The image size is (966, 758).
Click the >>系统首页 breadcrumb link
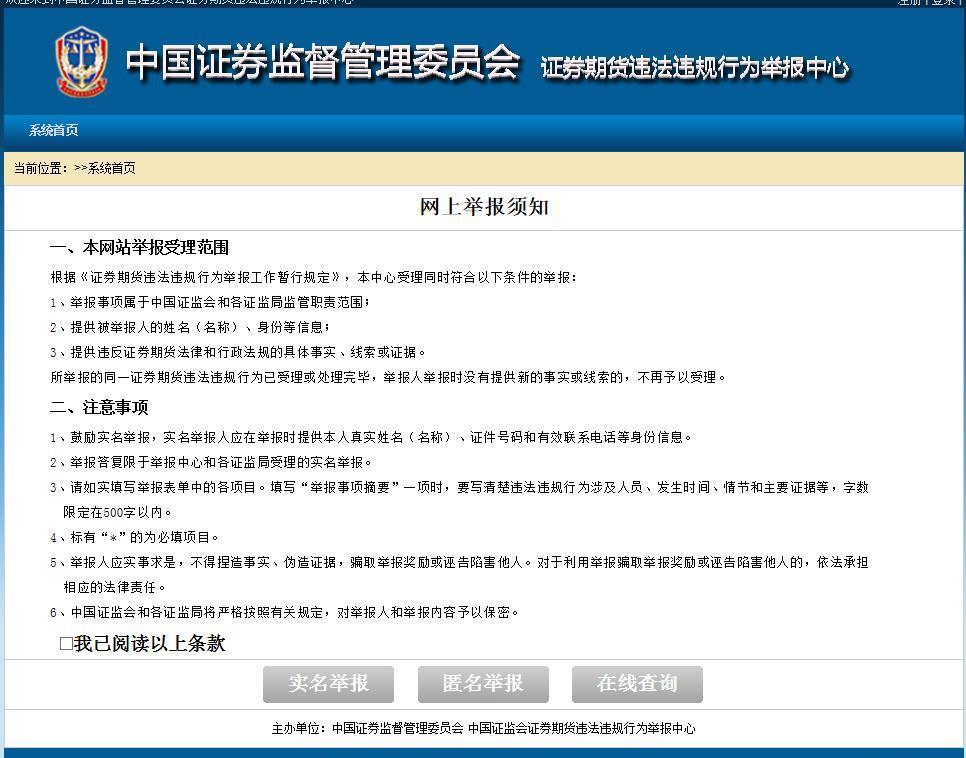pyautogui.click(x=105, y=168)
